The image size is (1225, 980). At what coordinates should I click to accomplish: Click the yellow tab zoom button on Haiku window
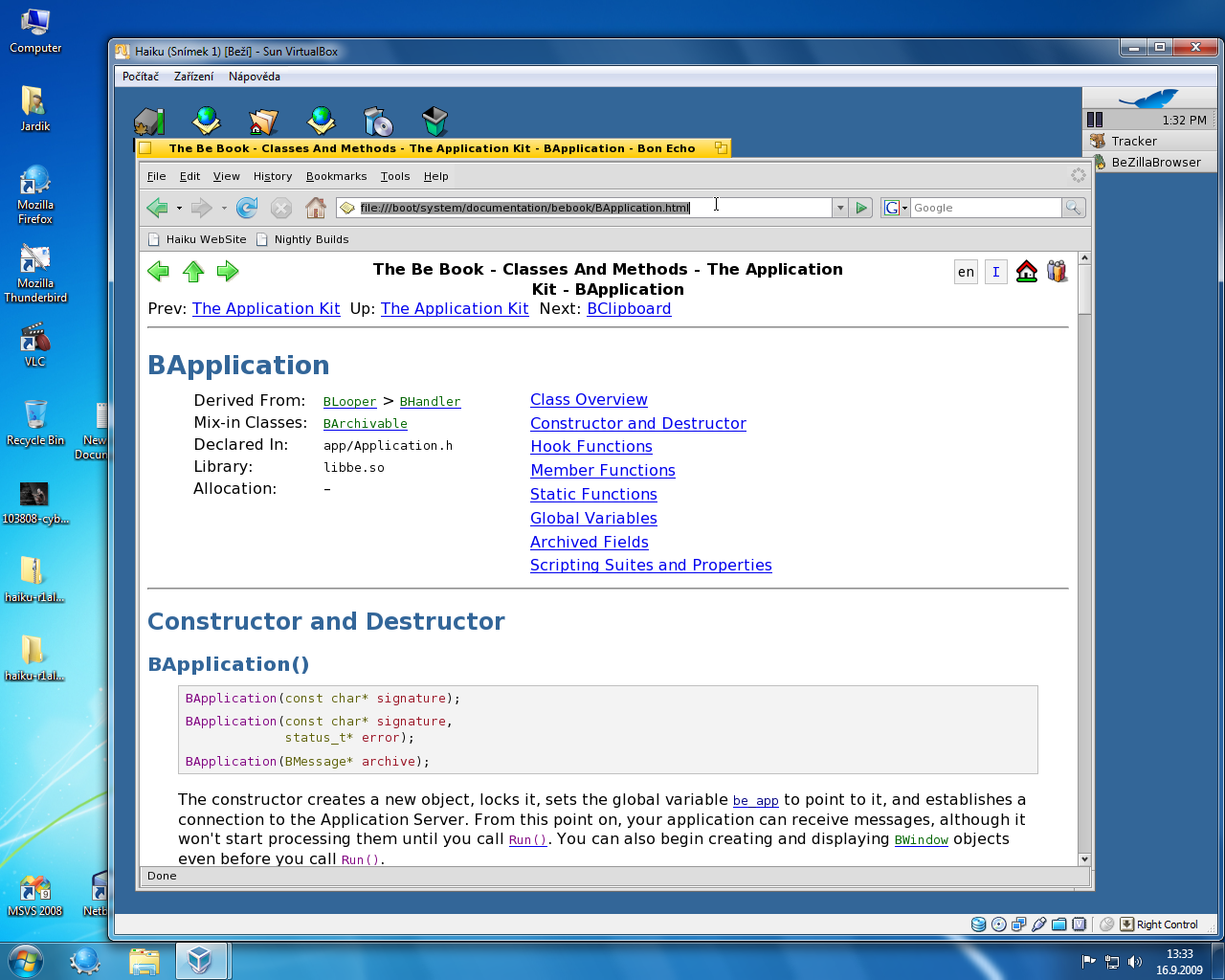point(722,147)
